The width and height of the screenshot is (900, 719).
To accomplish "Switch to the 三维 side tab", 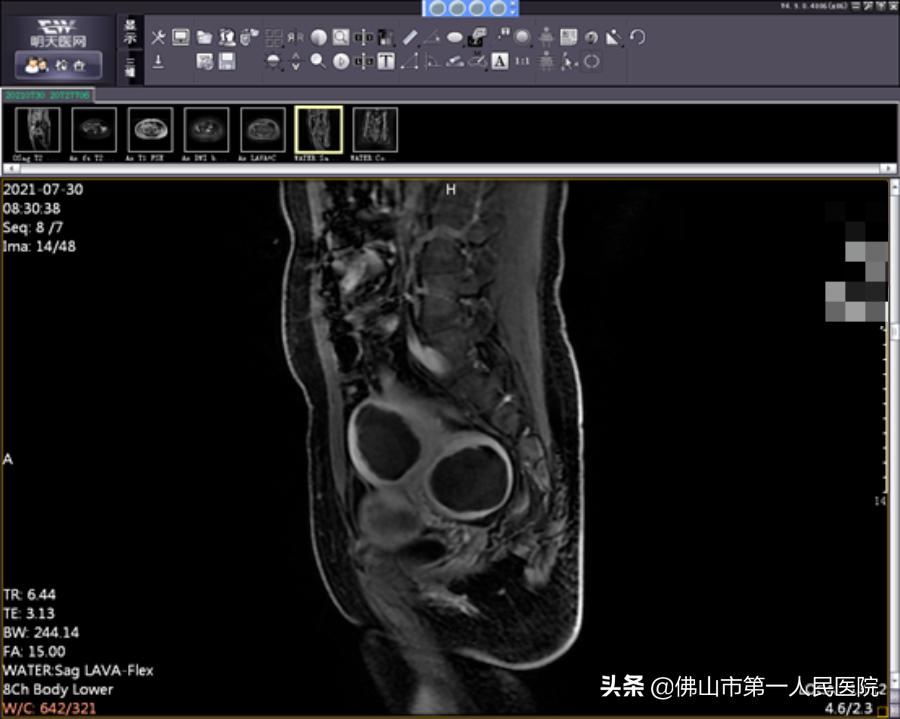I will click(x=131, y=66).
